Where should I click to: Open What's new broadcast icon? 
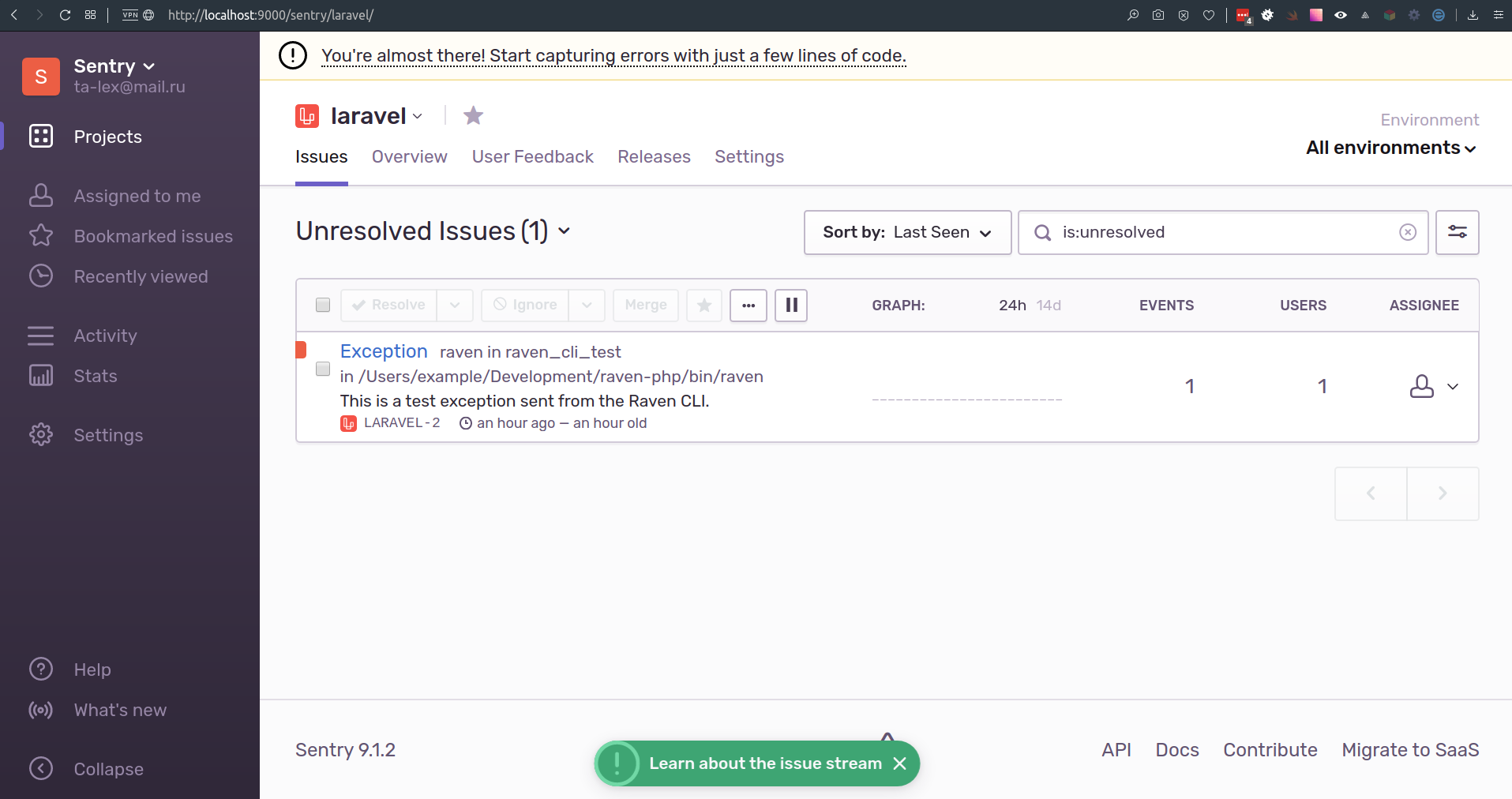pos(41,710)
